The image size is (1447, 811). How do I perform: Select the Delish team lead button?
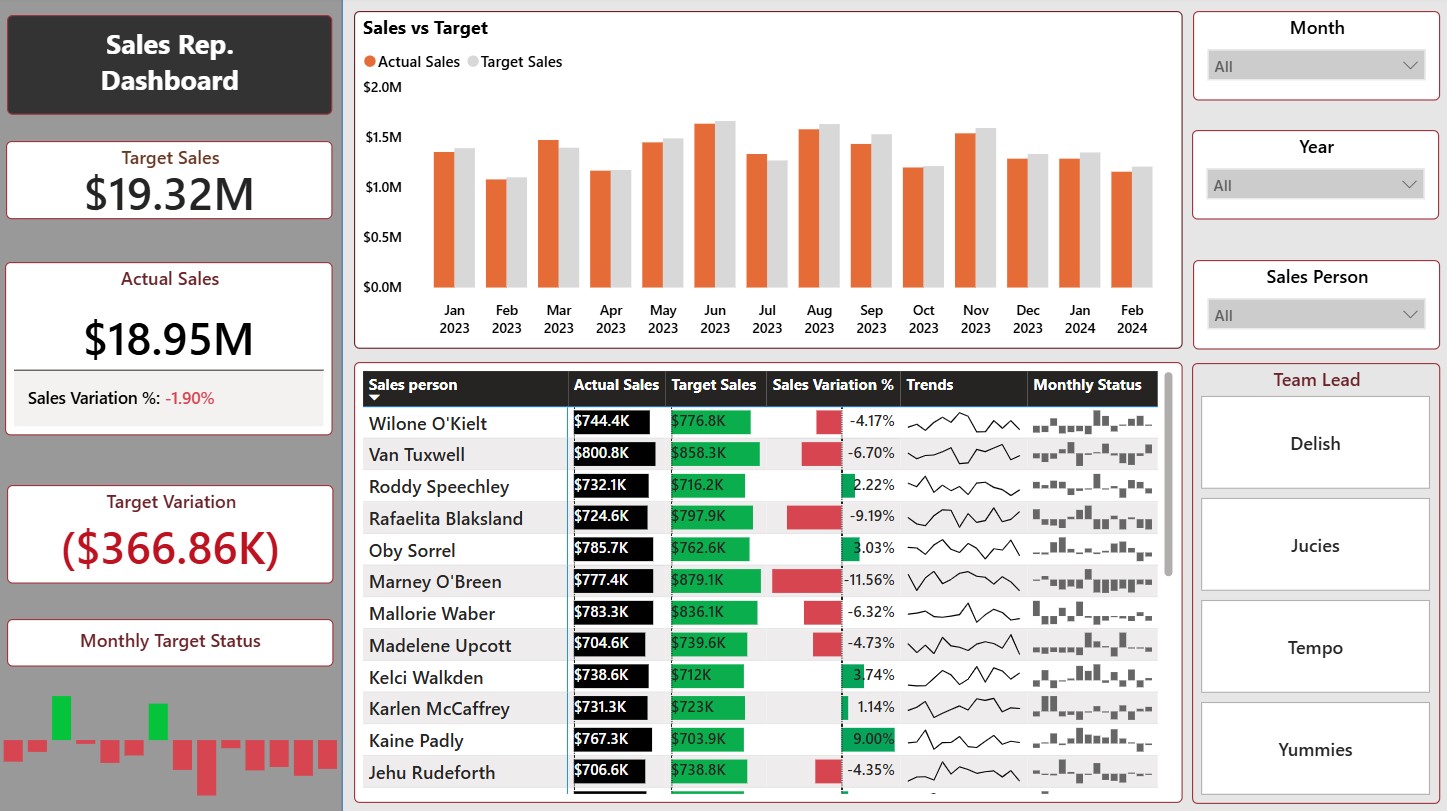(x=1315, y=443)
